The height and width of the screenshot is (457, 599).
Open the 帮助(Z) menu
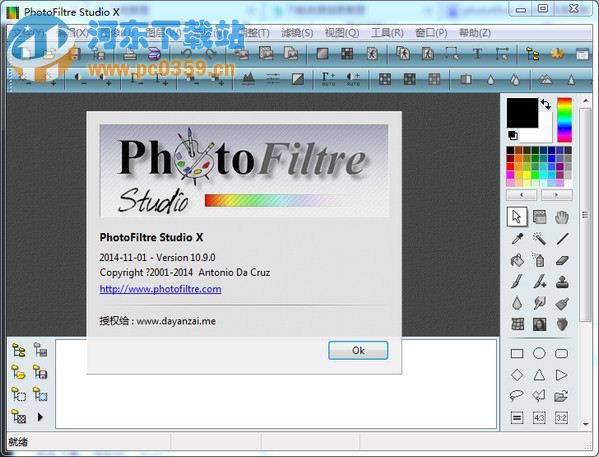pos(475,33)
